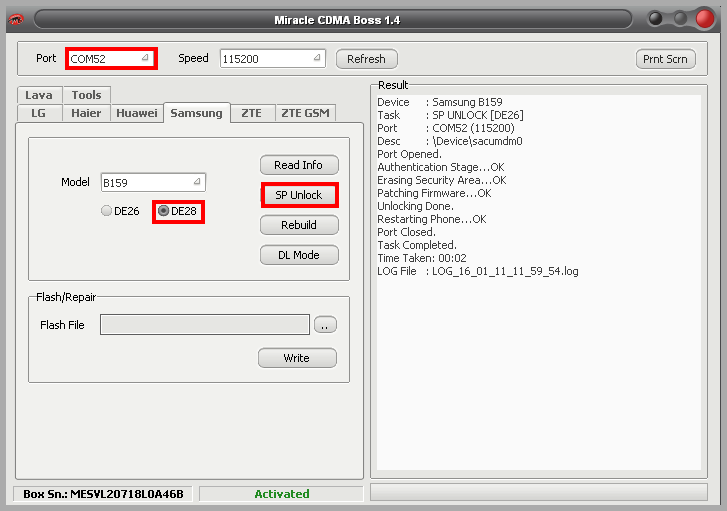Click the middle gray round window button
The image size is (727, 511).
pyautogui.click(x=680, y=19)
